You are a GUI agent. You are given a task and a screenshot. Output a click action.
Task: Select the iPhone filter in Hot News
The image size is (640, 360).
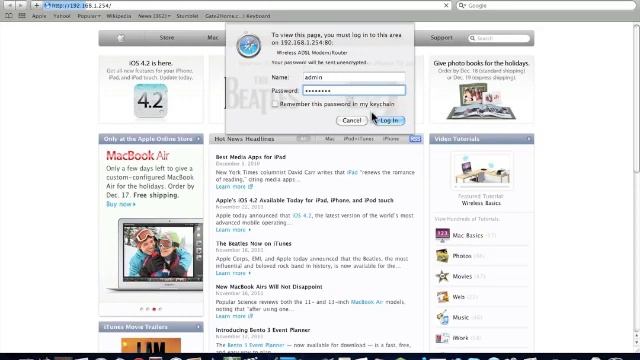tap(391, 139)
